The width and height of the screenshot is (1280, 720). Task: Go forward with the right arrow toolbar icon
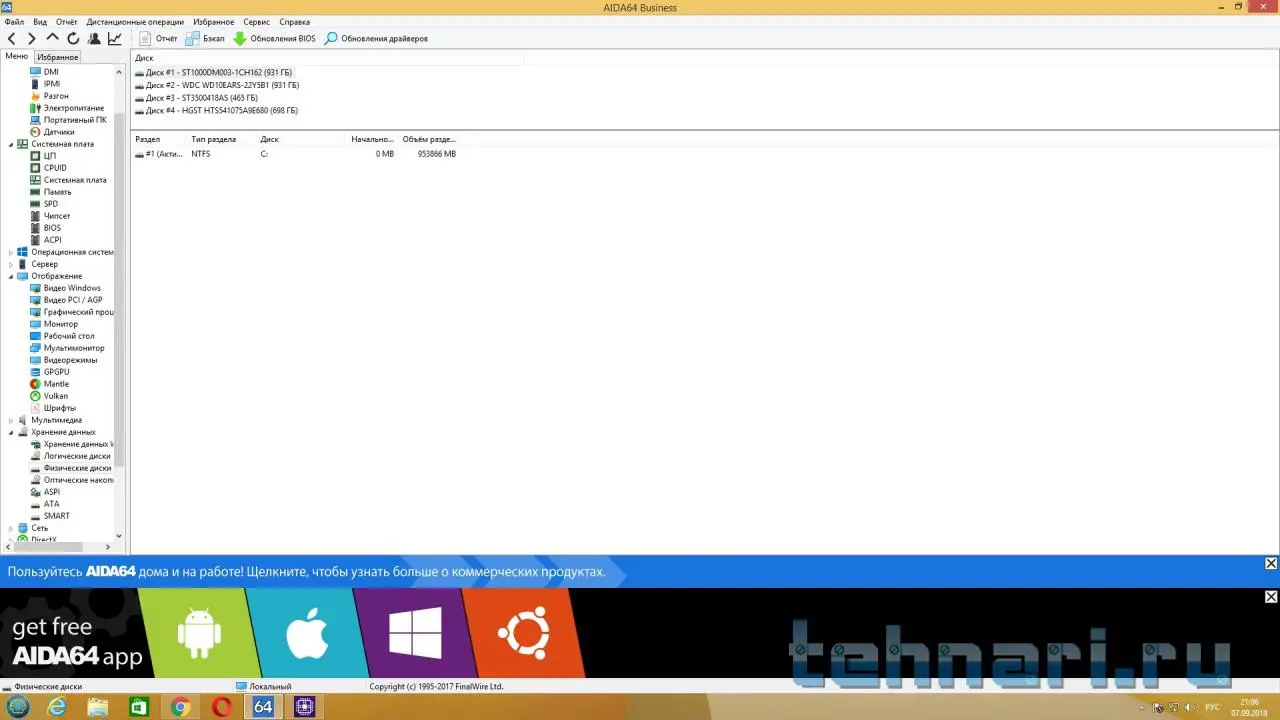(32, 39)
